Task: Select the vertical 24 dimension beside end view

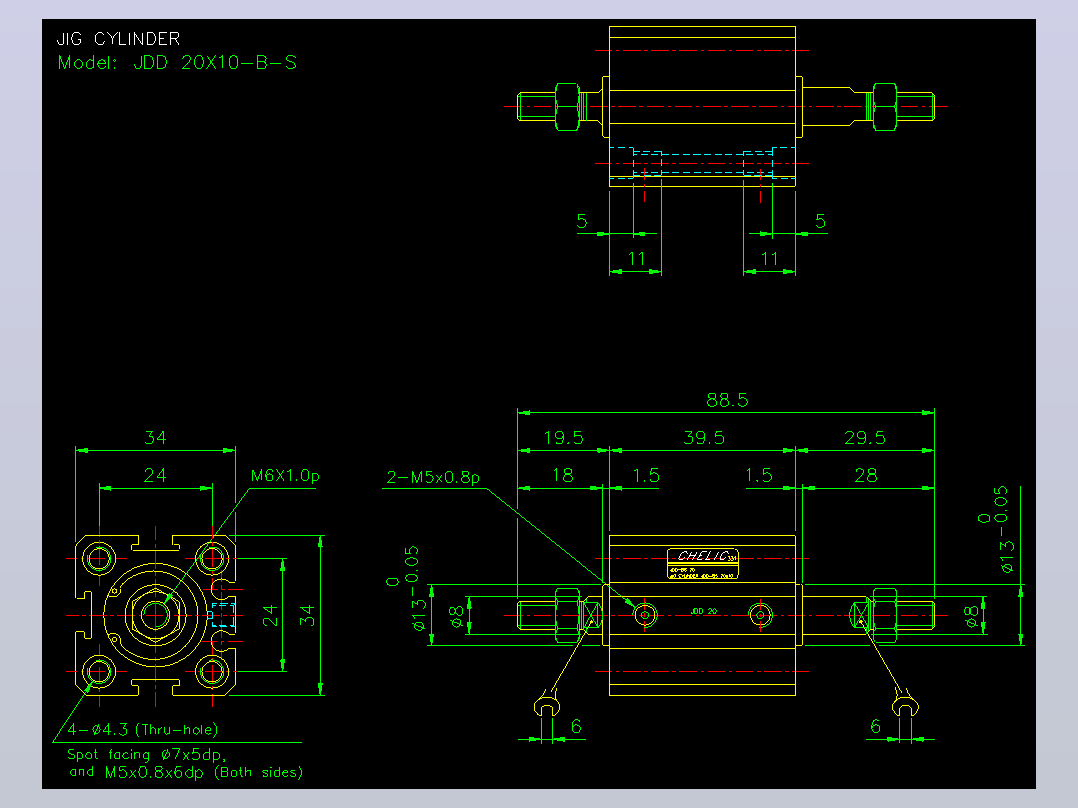Action: click(270, 615)
